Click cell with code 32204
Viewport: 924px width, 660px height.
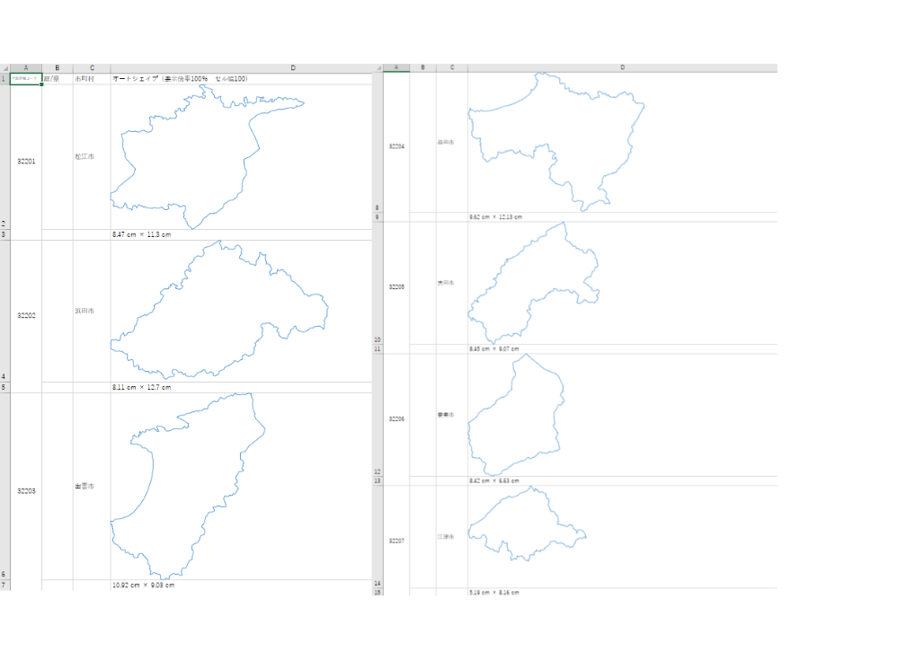[x=397, y=146]
